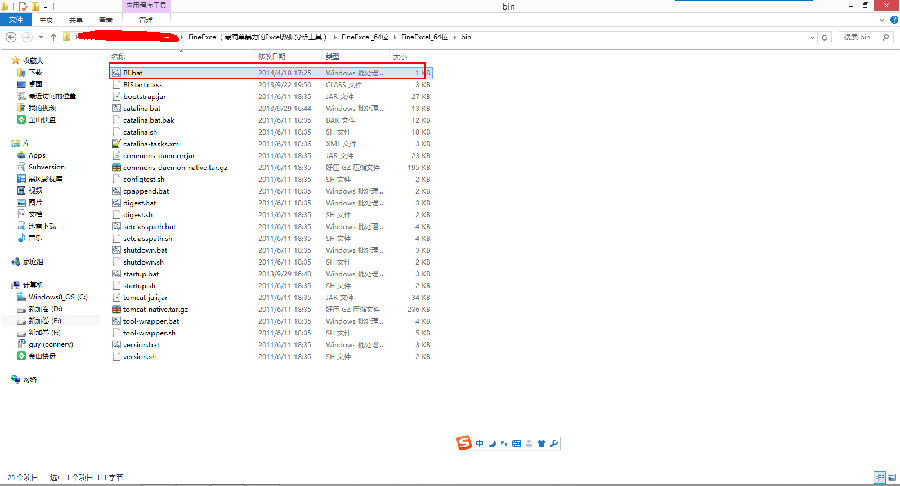The height and width of the screenshot is (486, 900).
Task: Open the recent locations dropdown arrow
Action: point(39,38)
